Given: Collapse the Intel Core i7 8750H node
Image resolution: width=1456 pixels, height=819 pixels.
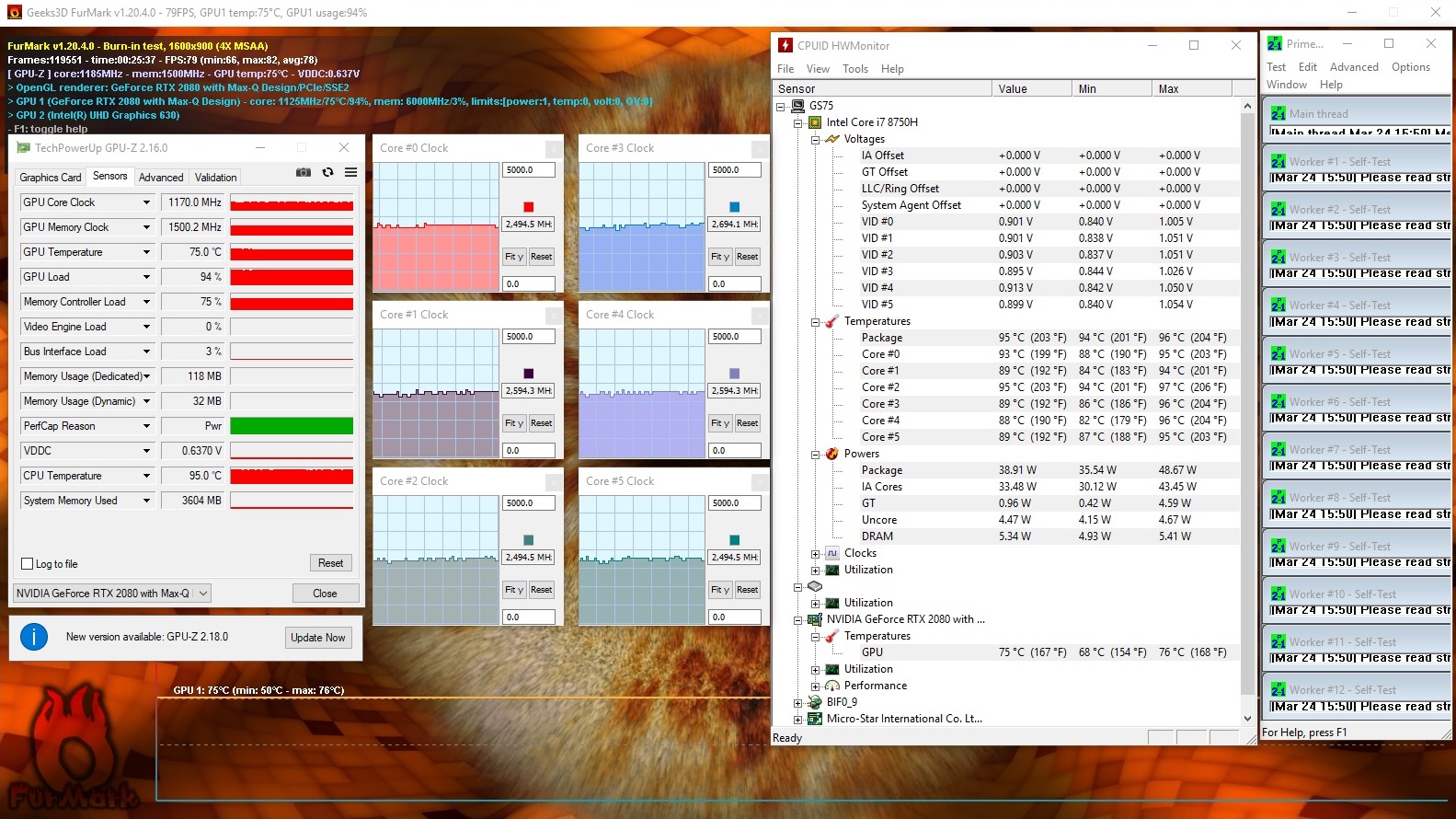Looking at the screenshot, I should tap(798, 123).
